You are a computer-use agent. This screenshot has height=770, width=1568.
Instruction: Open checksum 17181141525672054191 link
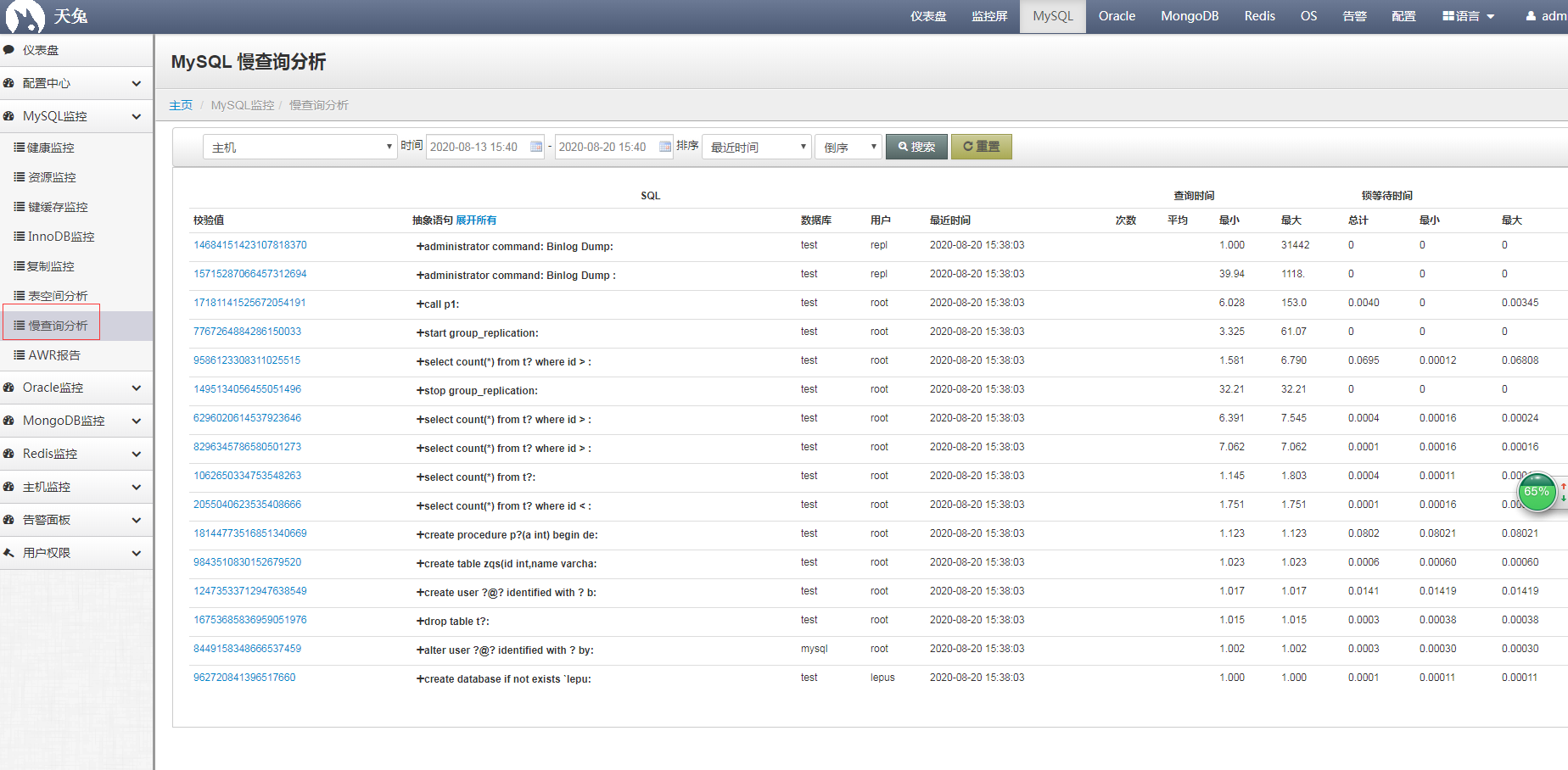point(249,303)
